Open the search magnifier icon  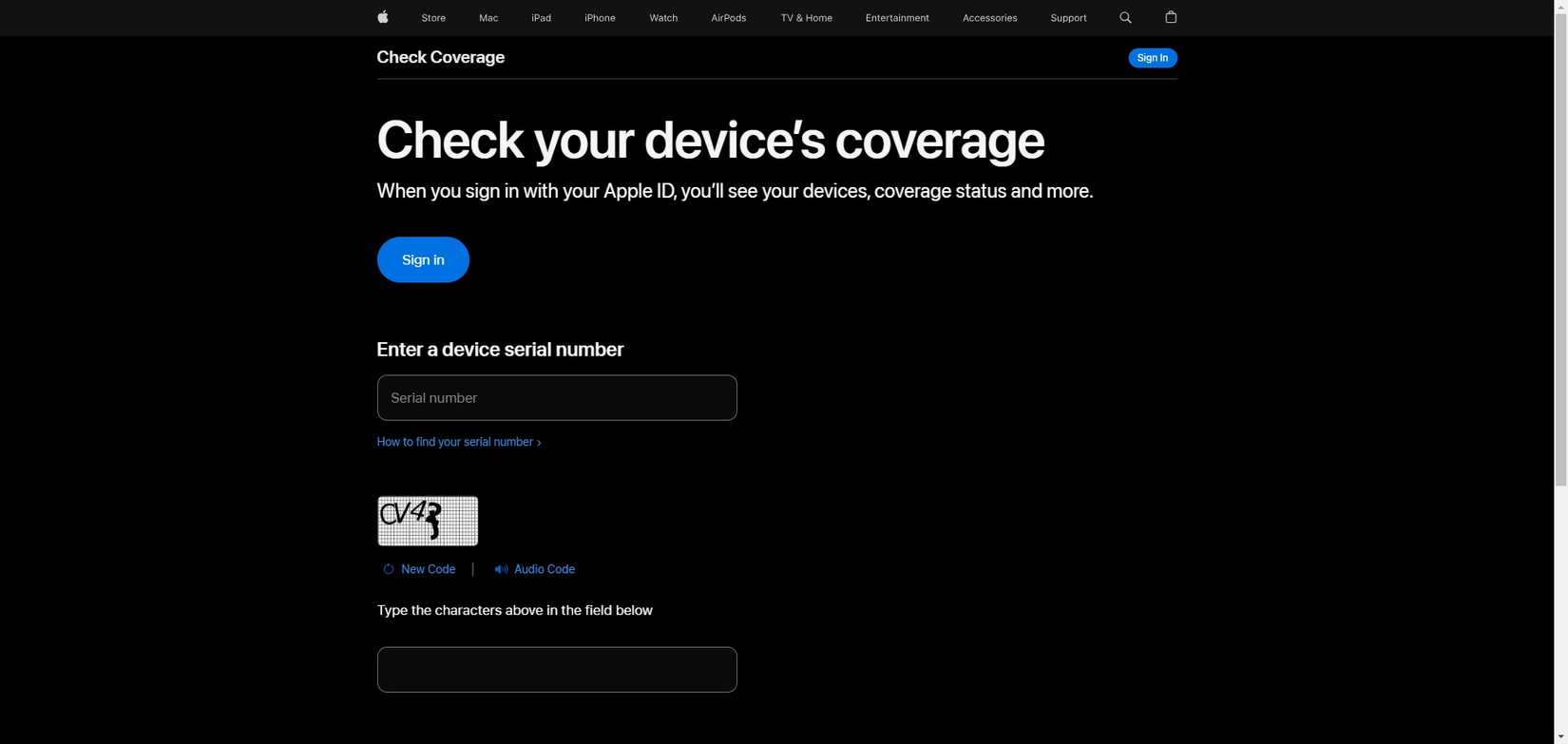coord(1125,17)
